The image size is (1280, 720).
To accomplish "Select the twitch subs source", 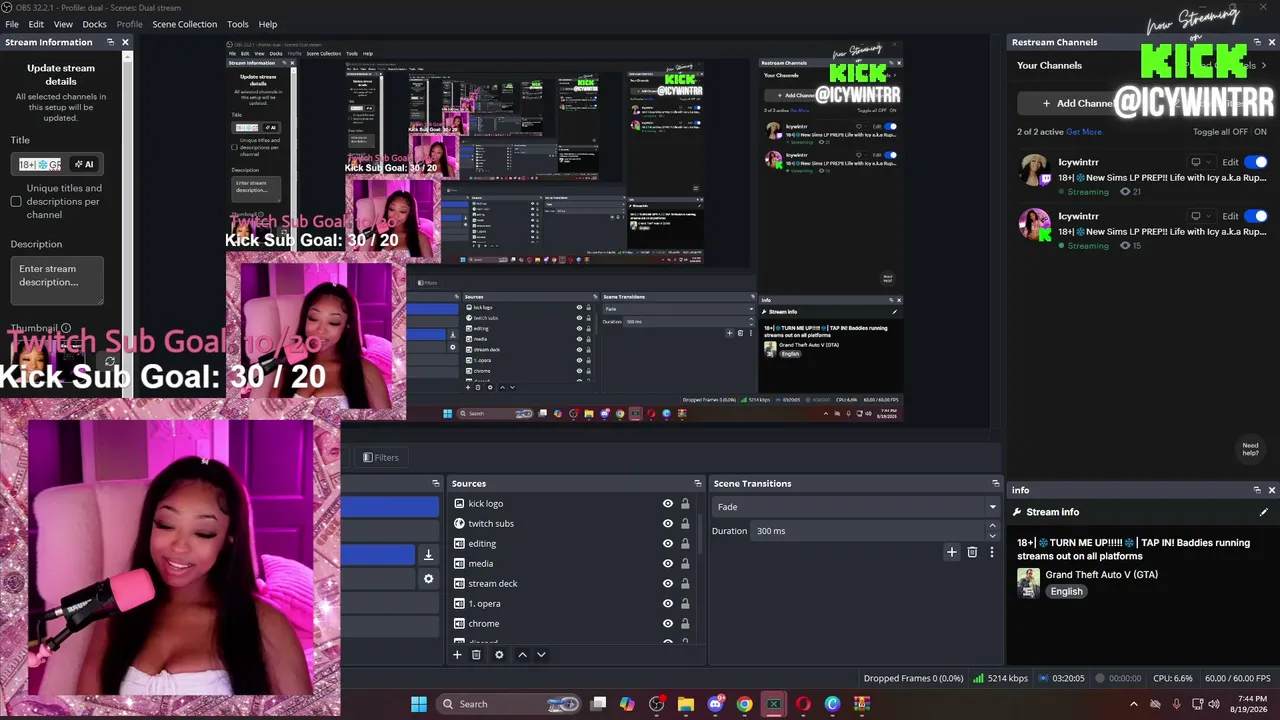I will coord(491,524).
